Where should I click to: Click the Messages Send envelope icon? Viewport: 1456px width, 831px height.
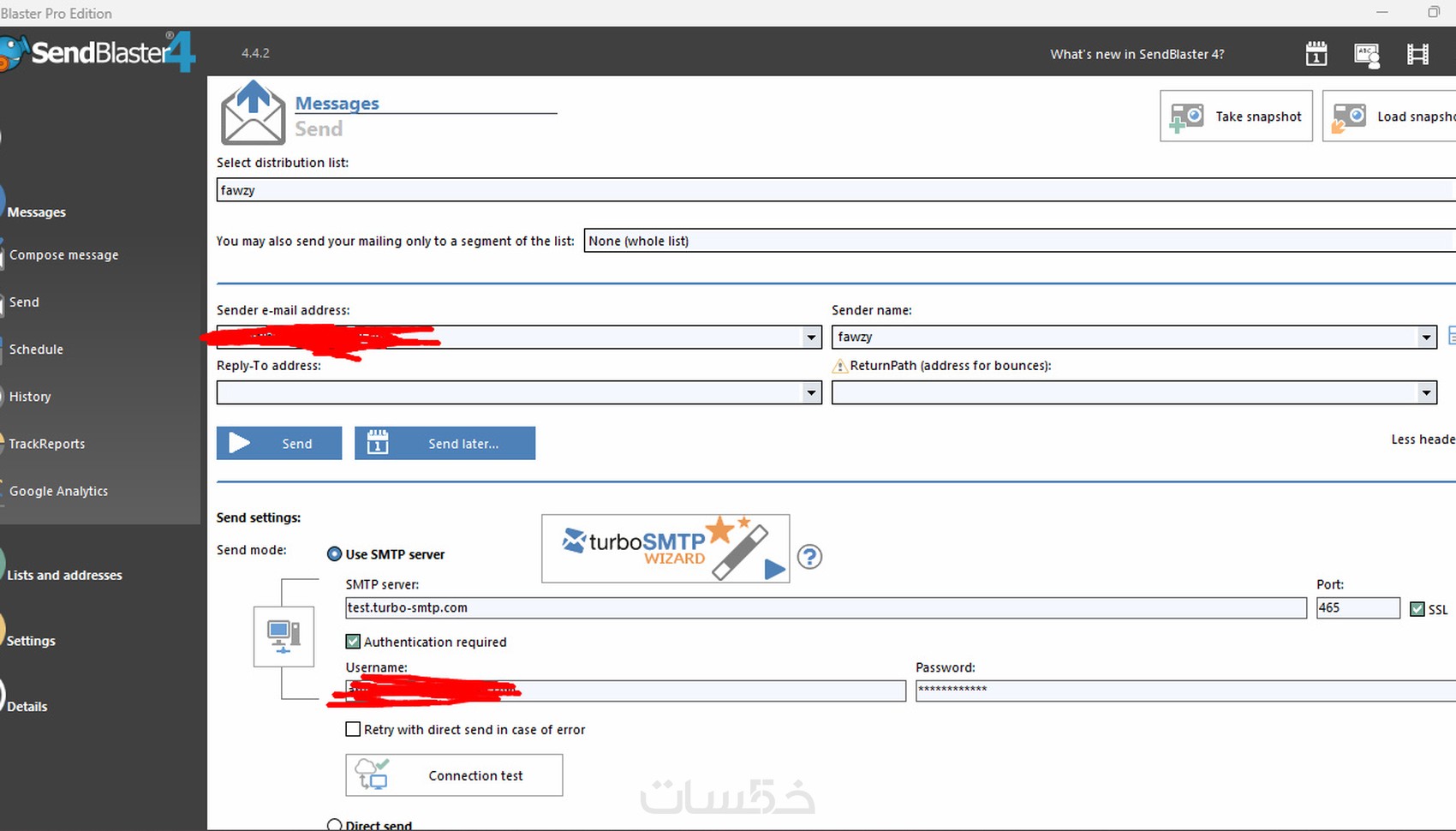[253, 112]
